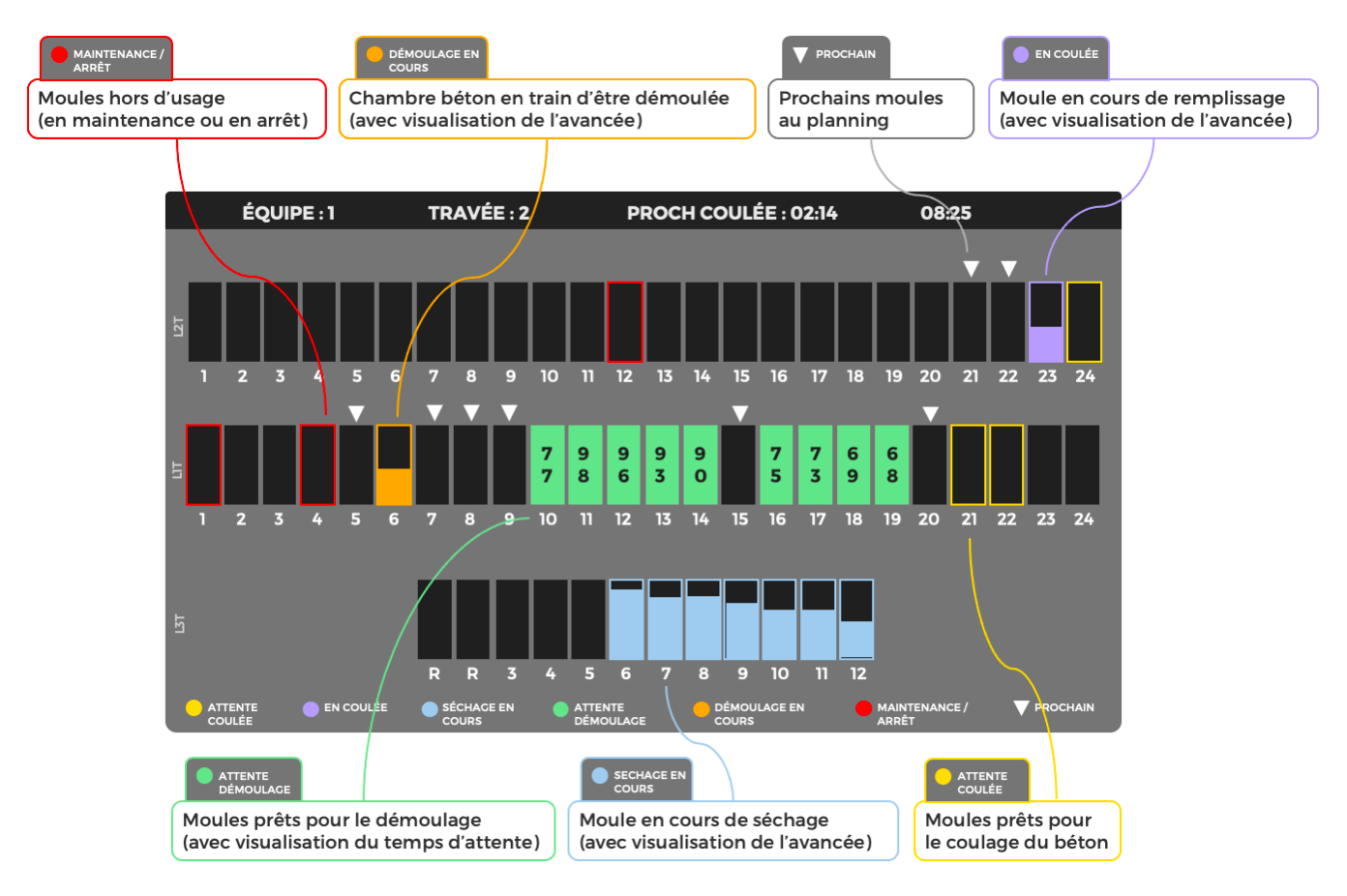
Task: Select red-outlined mold 12 in row L2T
Action: coord(625,322)
